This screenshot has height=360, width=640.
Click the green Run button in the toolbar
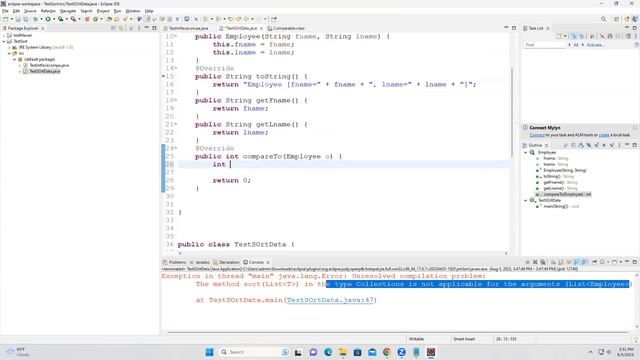[48, 19]
